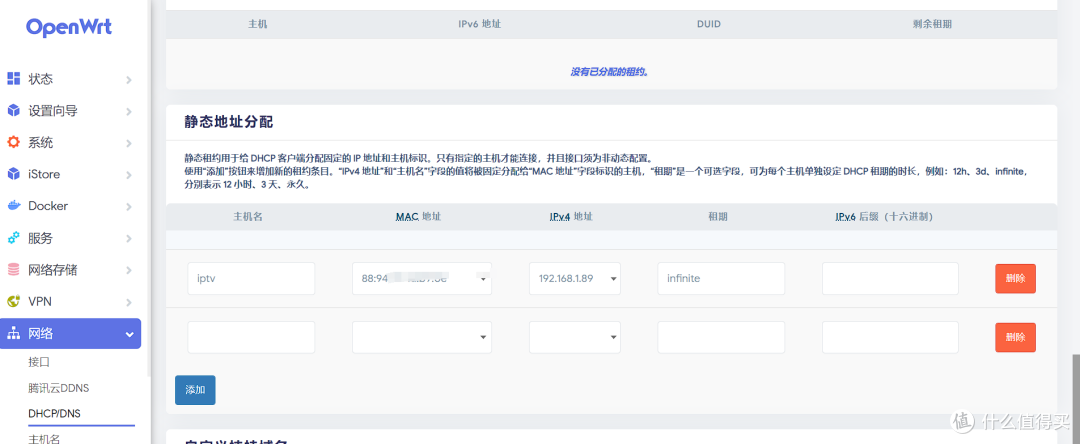Click the IPv4 地址 column header

coord(571,216)
